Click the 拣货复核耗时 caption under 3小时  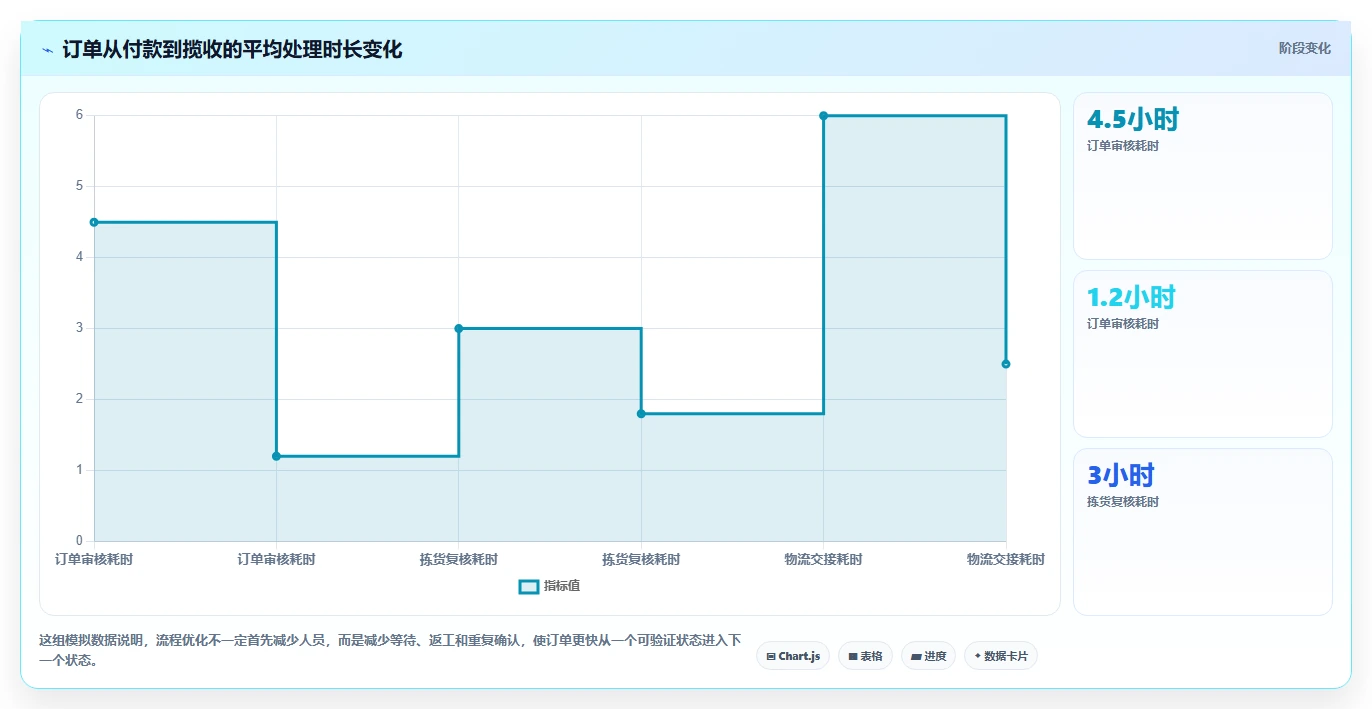(x=1123, y=502)
